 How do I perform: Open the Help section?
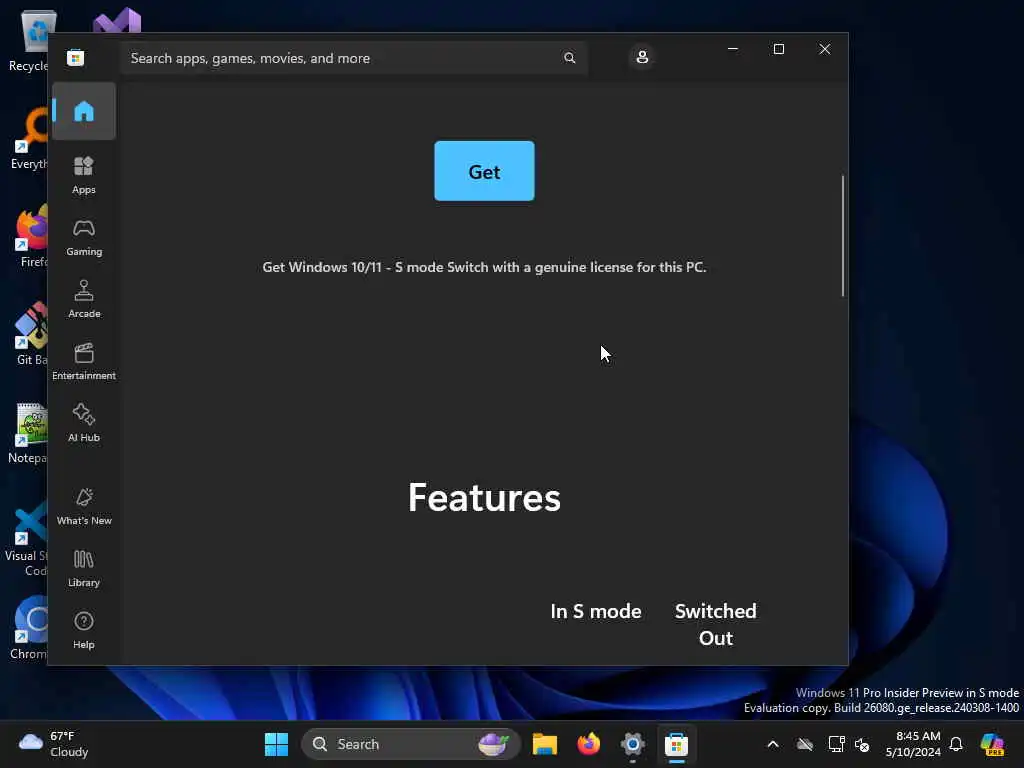[84, 630]
